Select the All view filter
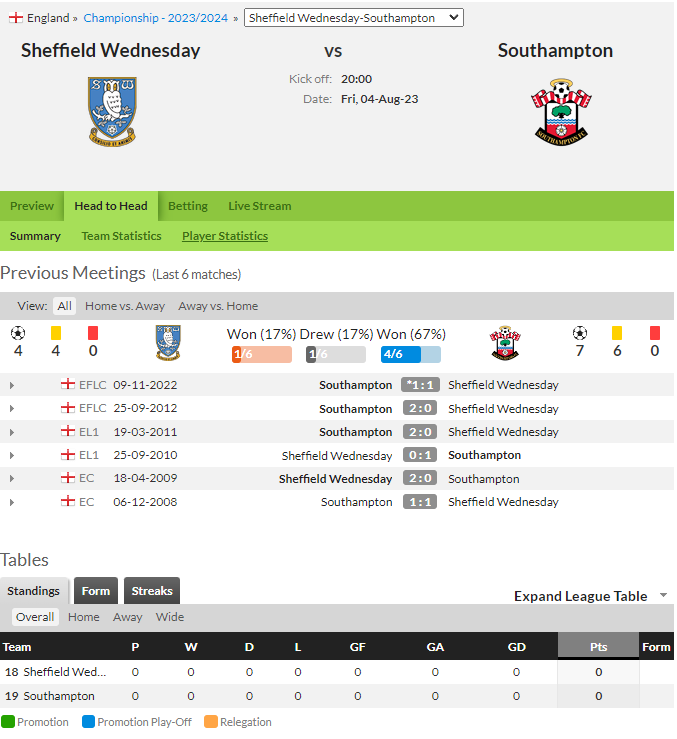This screenshot has height=739, width=677. click(65, 306)
